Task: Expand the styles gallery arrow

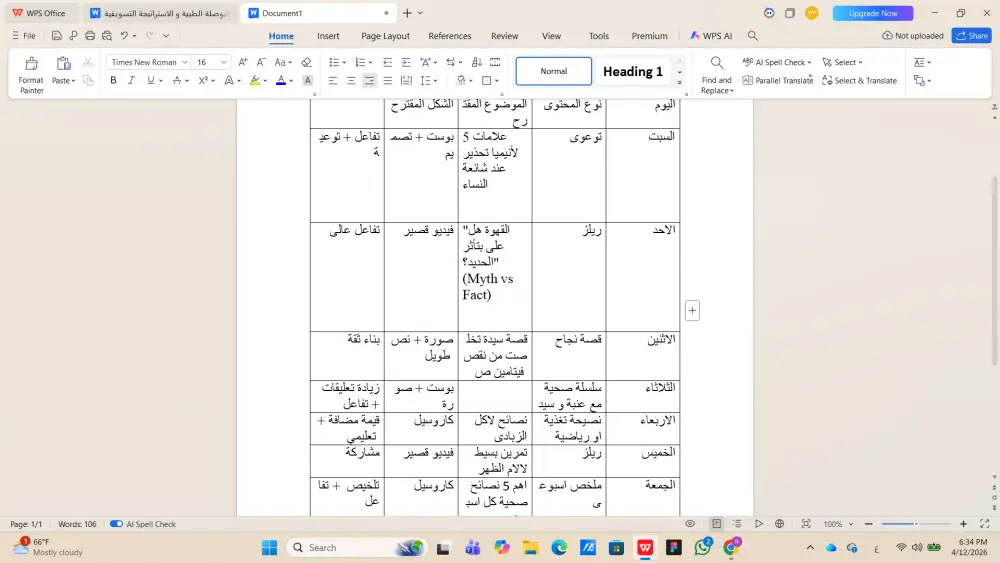Action: [679, 82]
